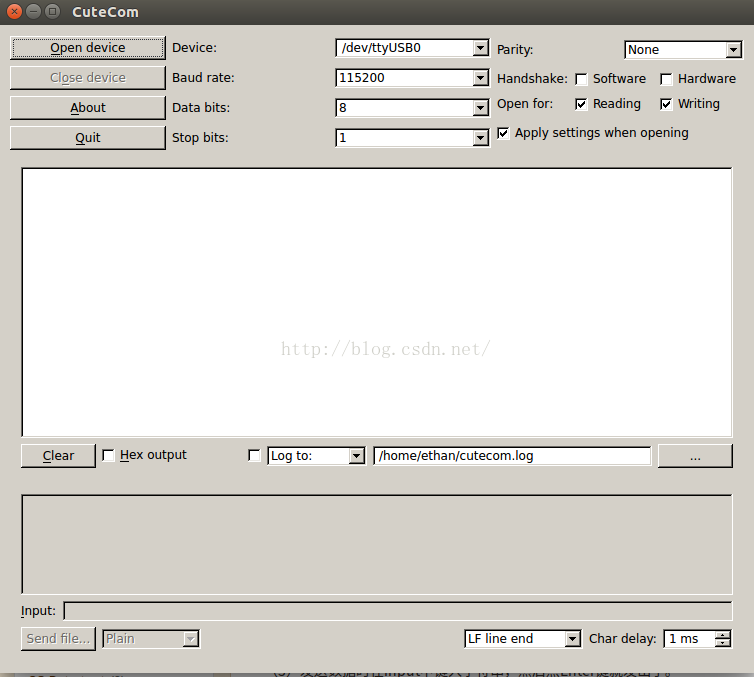Uncheck the Writing checkbox
Image resolution: width=754 pixels, height=677 pixels.
[666, 104]
